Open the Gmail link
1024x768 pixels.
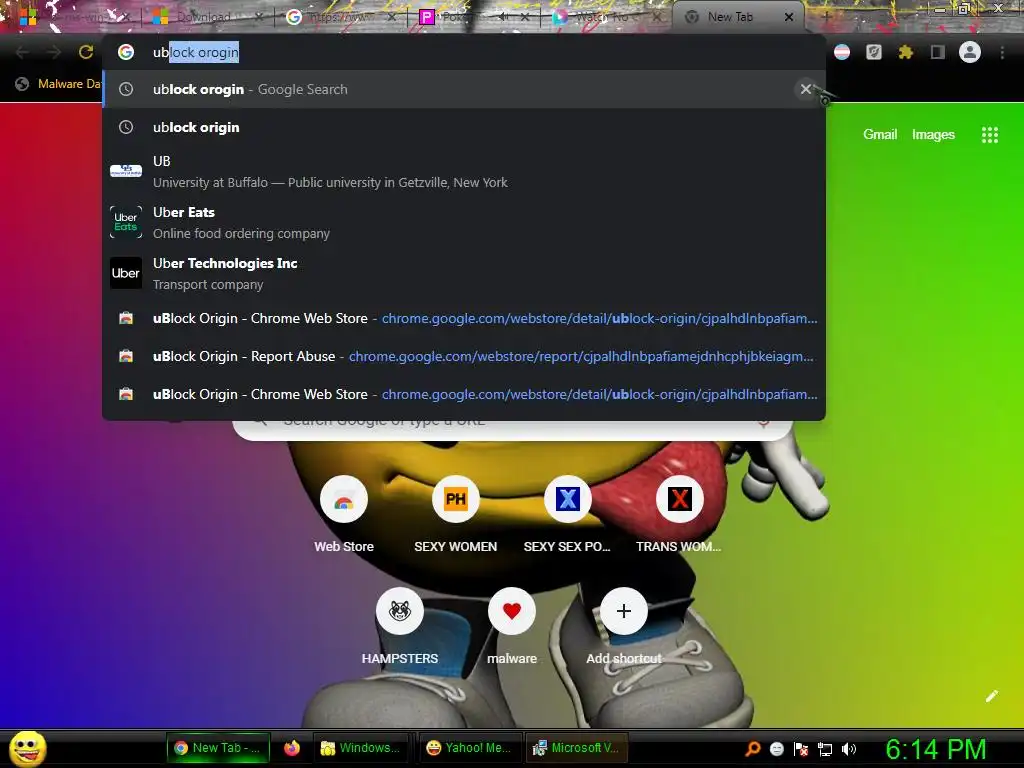coord(880,134)
